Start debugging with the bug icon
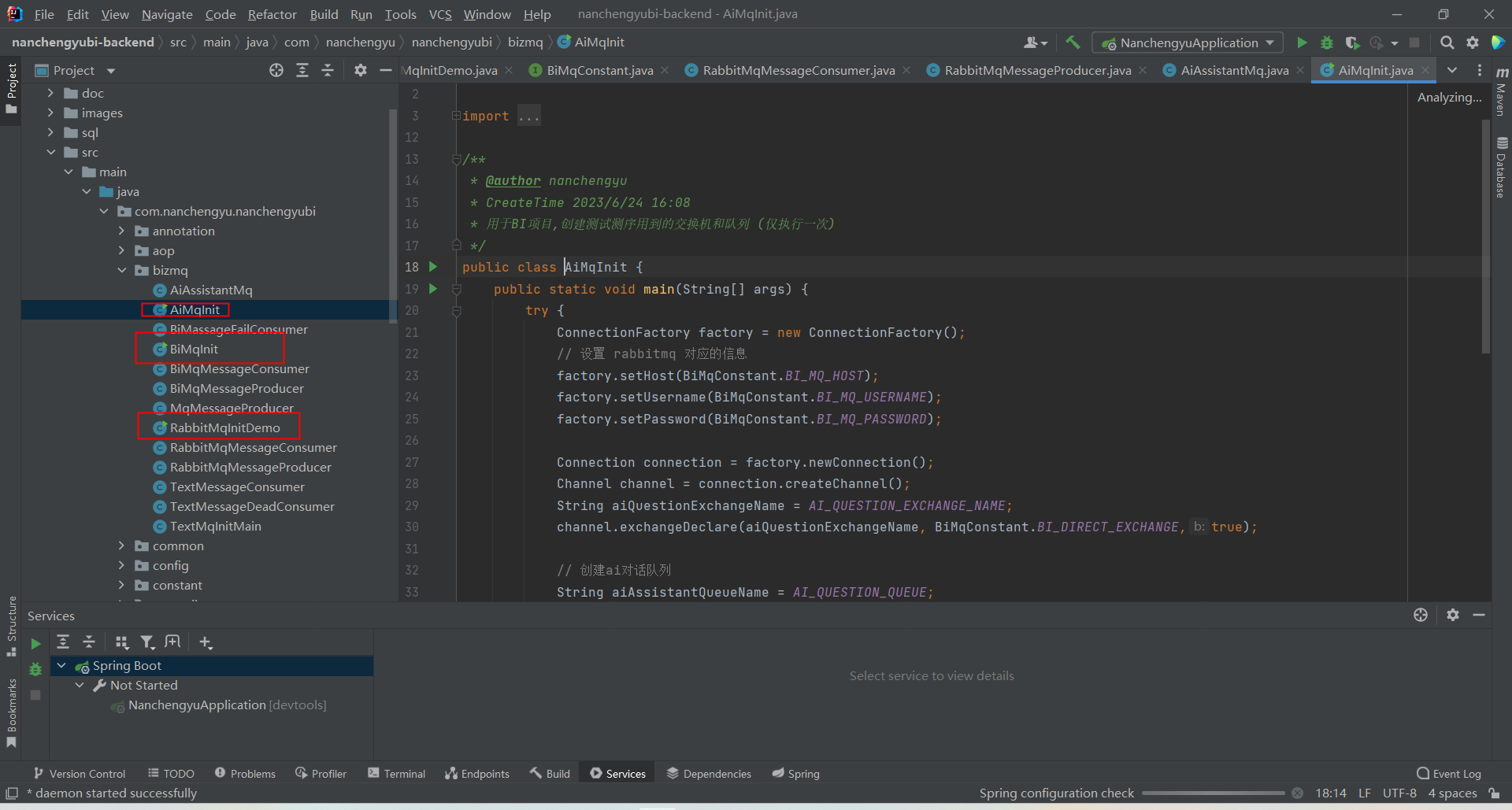The width and height of the screenshot is (1512, 810). (1327, 43)
